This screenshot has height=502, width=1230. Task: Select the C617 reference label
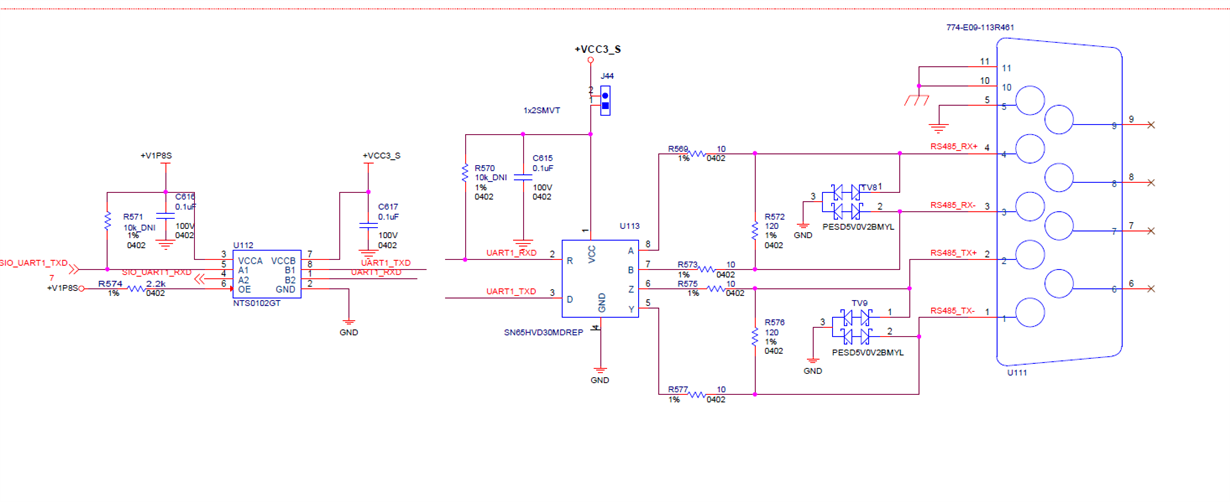[388, 207]
